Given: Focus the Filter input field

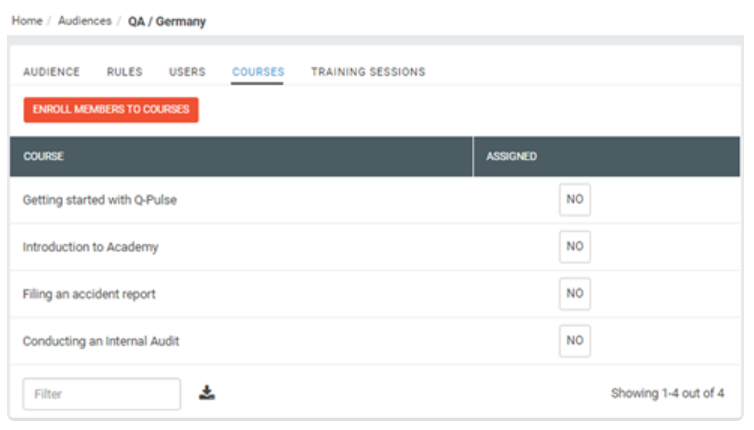Looking at the screenshot, I should tap(102, 394).
